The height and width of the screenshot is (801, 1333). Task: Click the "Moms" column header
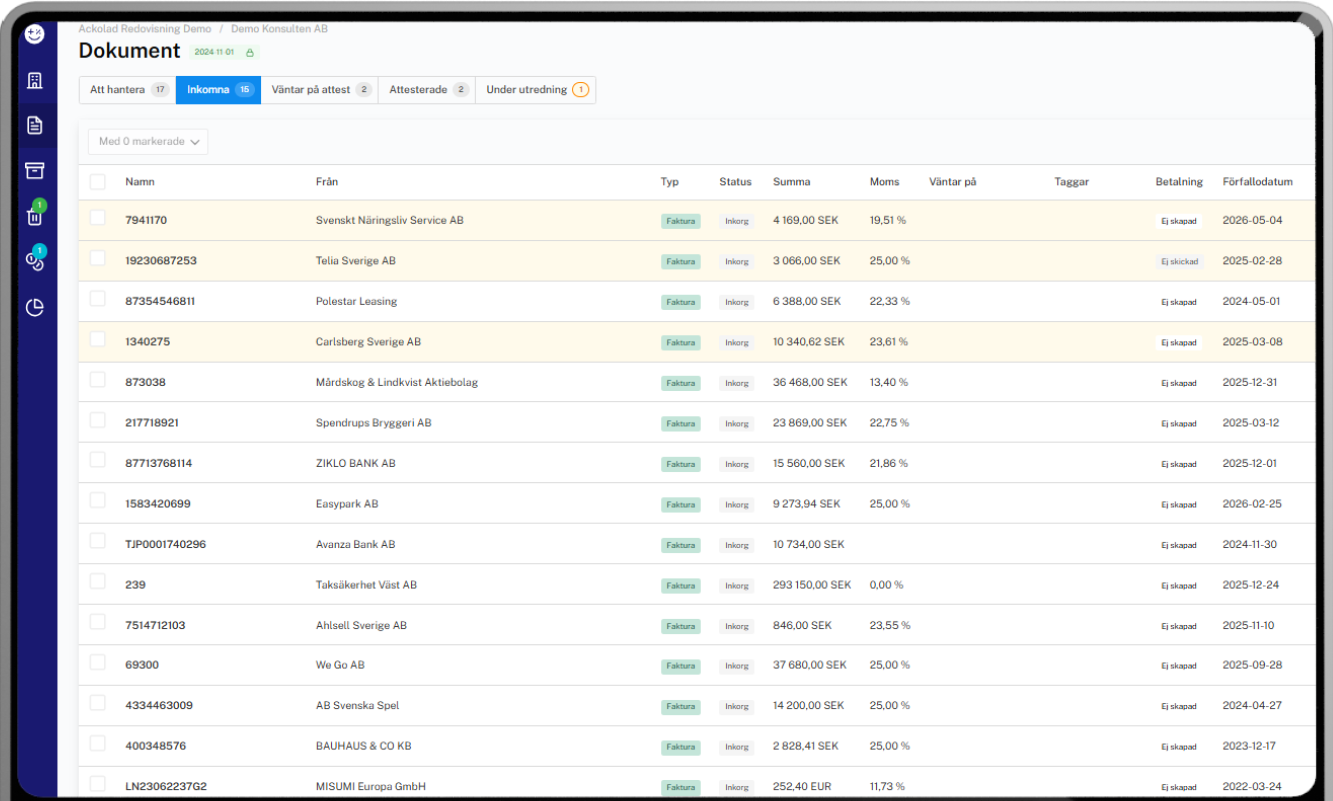885,182
